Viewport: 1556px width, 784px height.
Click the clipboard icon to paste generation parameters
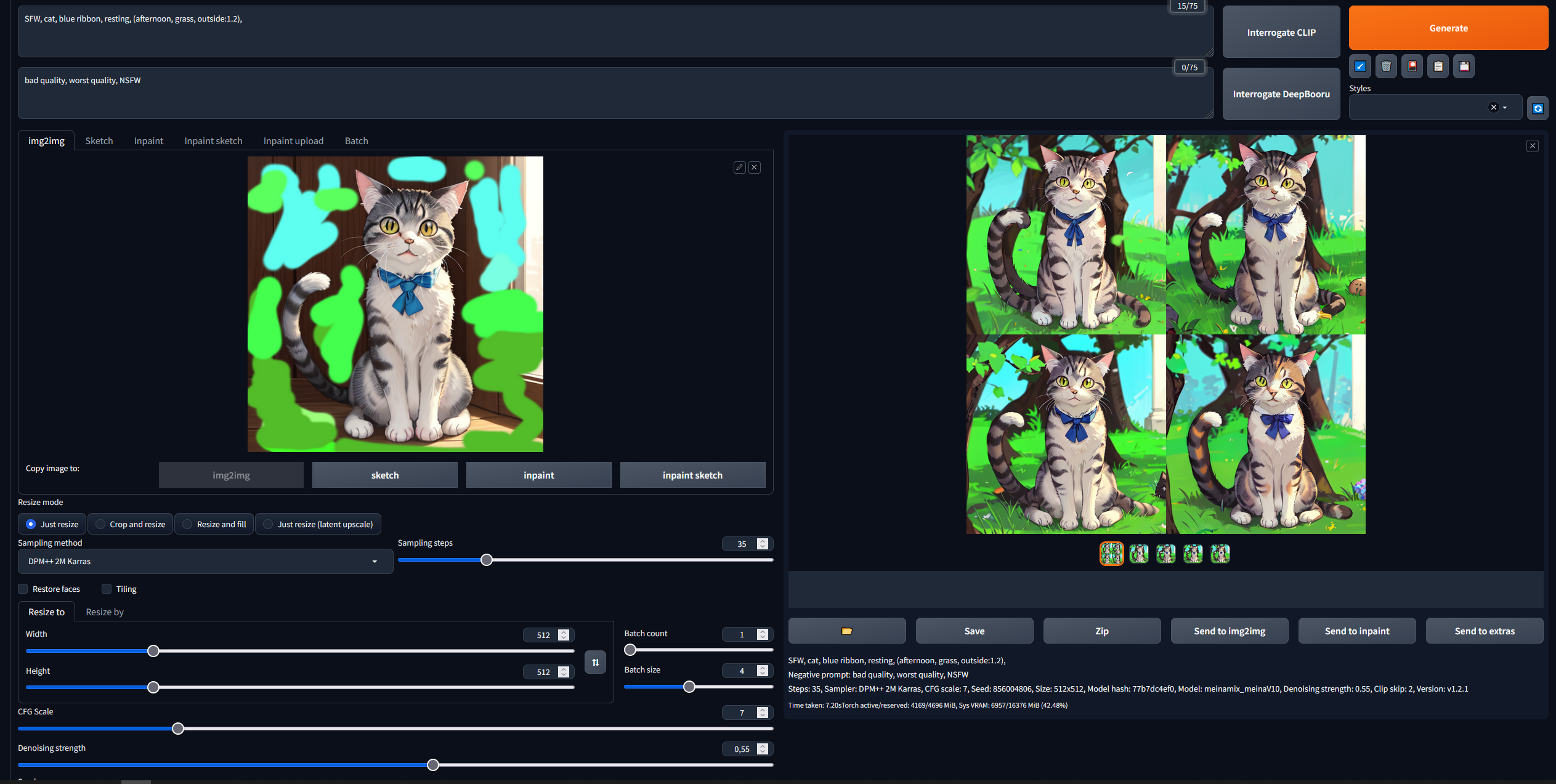[1438, 66]
